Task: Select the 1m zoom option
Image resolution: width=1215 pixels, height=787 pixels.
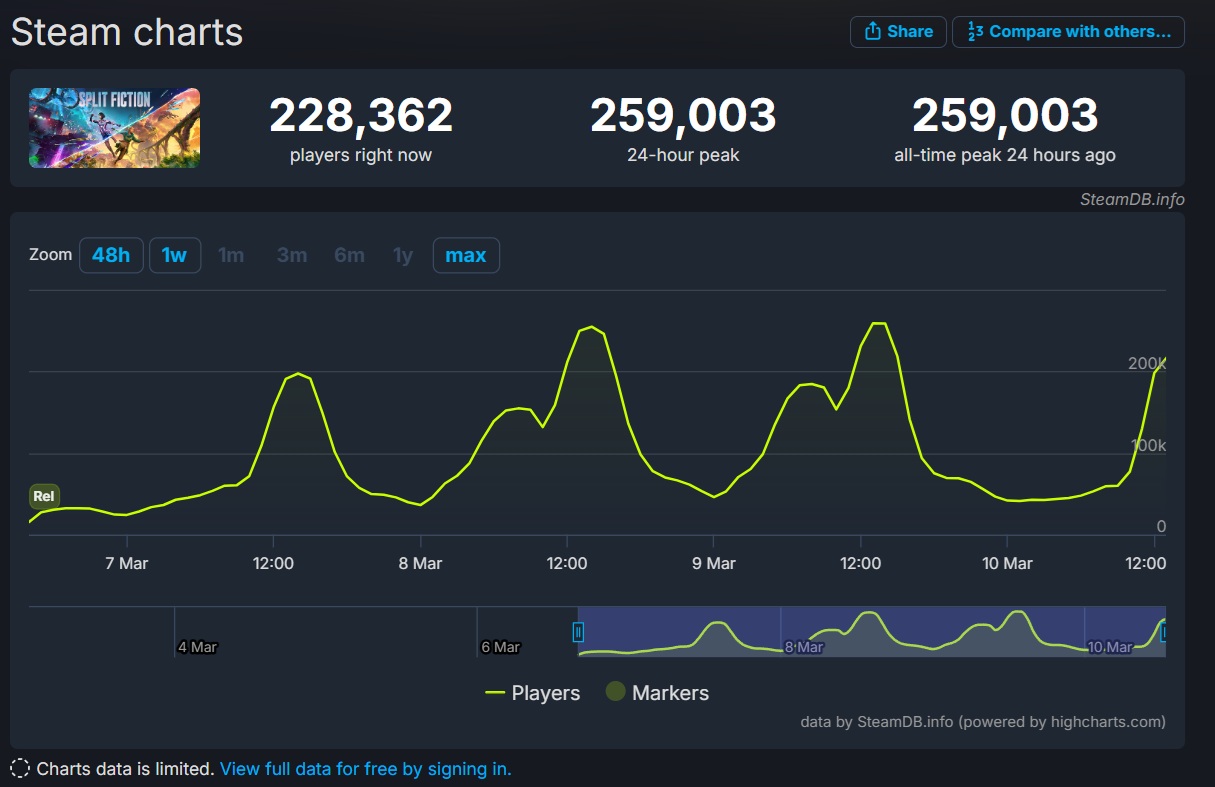Action: (231, 255)
